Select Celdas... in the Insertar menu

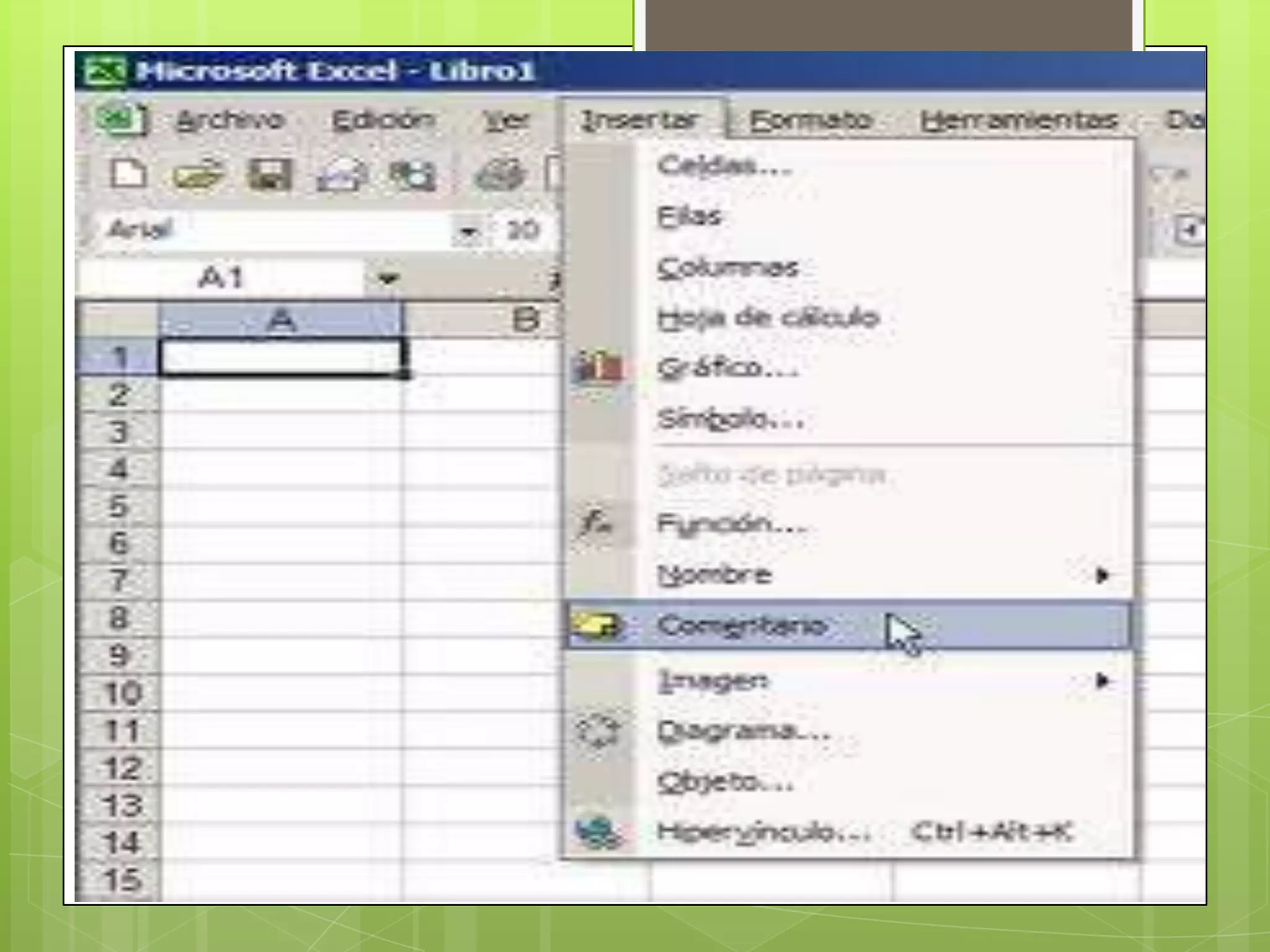pyautogui.click(x=724, y=166)
